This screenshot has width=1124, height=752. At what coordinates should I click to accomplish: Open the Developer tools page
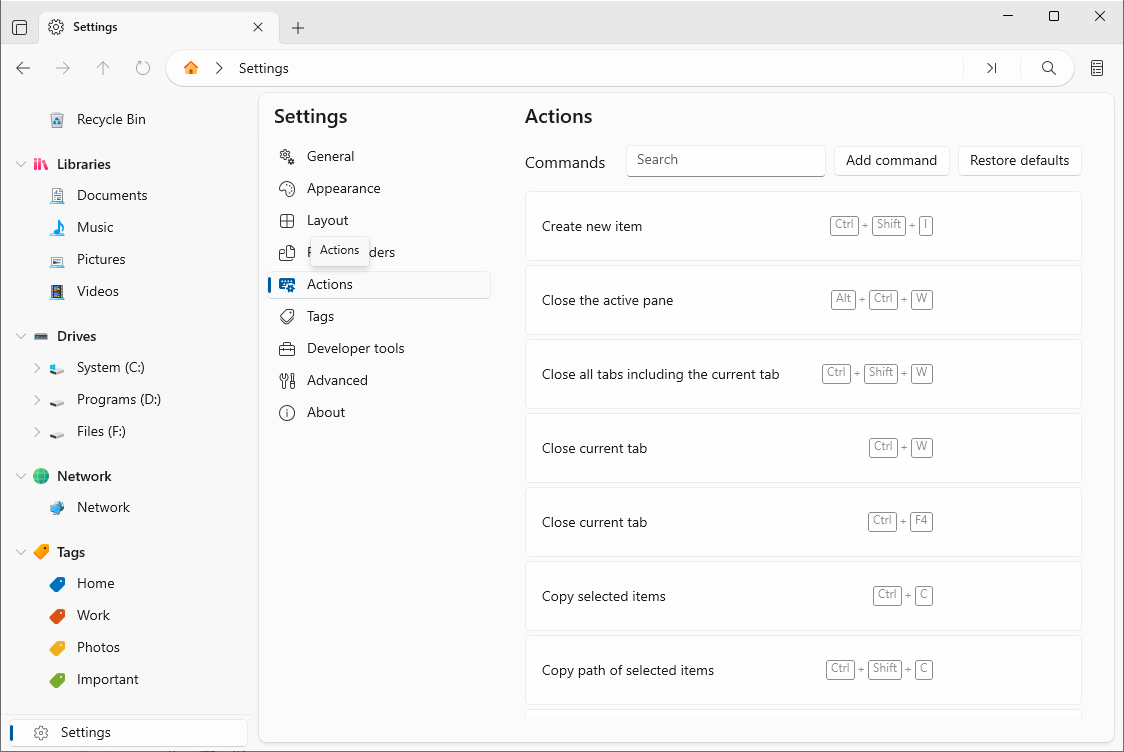[379, 348]
